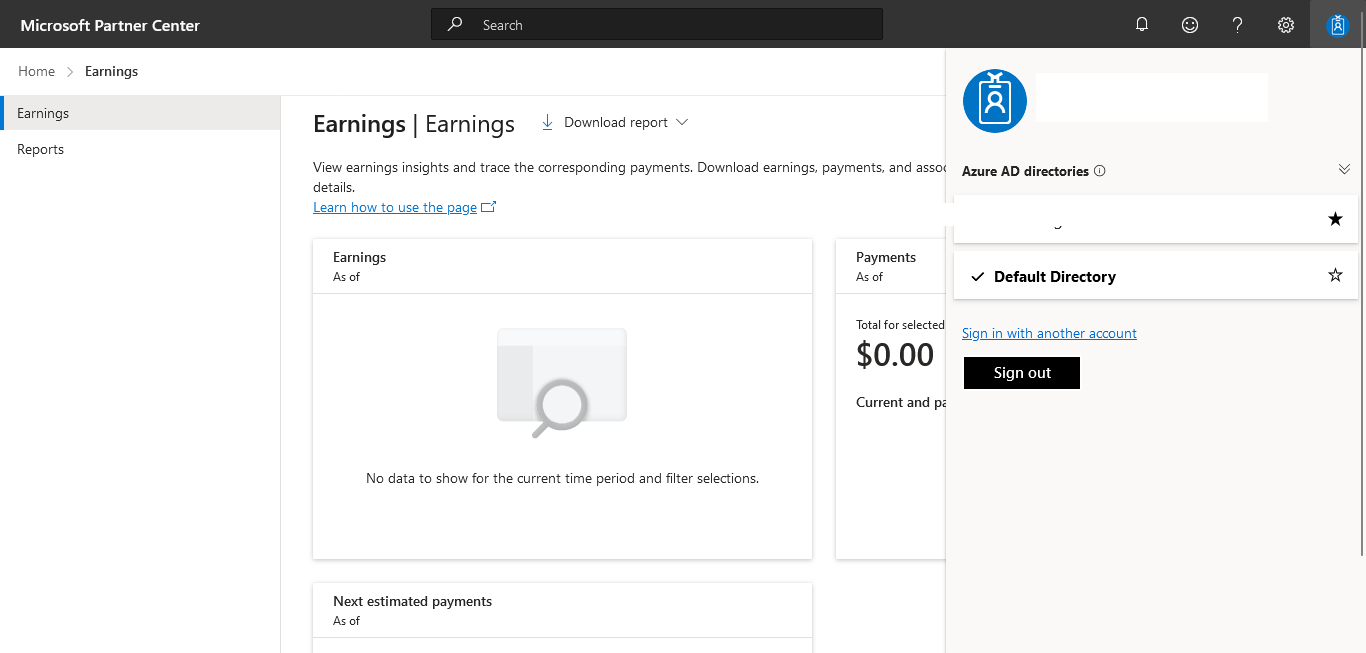Open the feedback smiley icon
1366x653 pixels.
(x=1190, y=25)
